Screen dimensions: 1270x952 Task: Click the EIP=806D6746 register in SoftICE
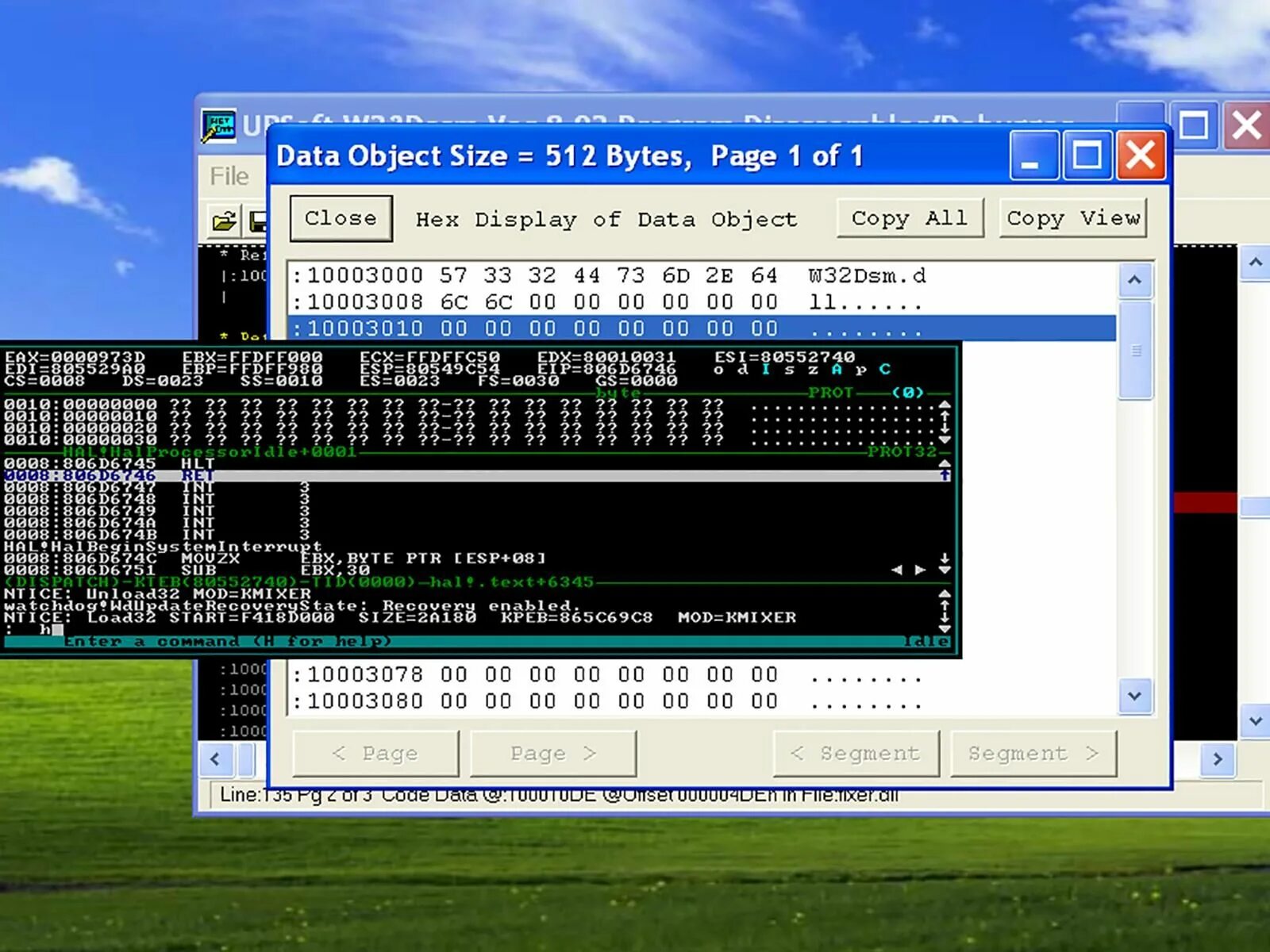point(607,369)
